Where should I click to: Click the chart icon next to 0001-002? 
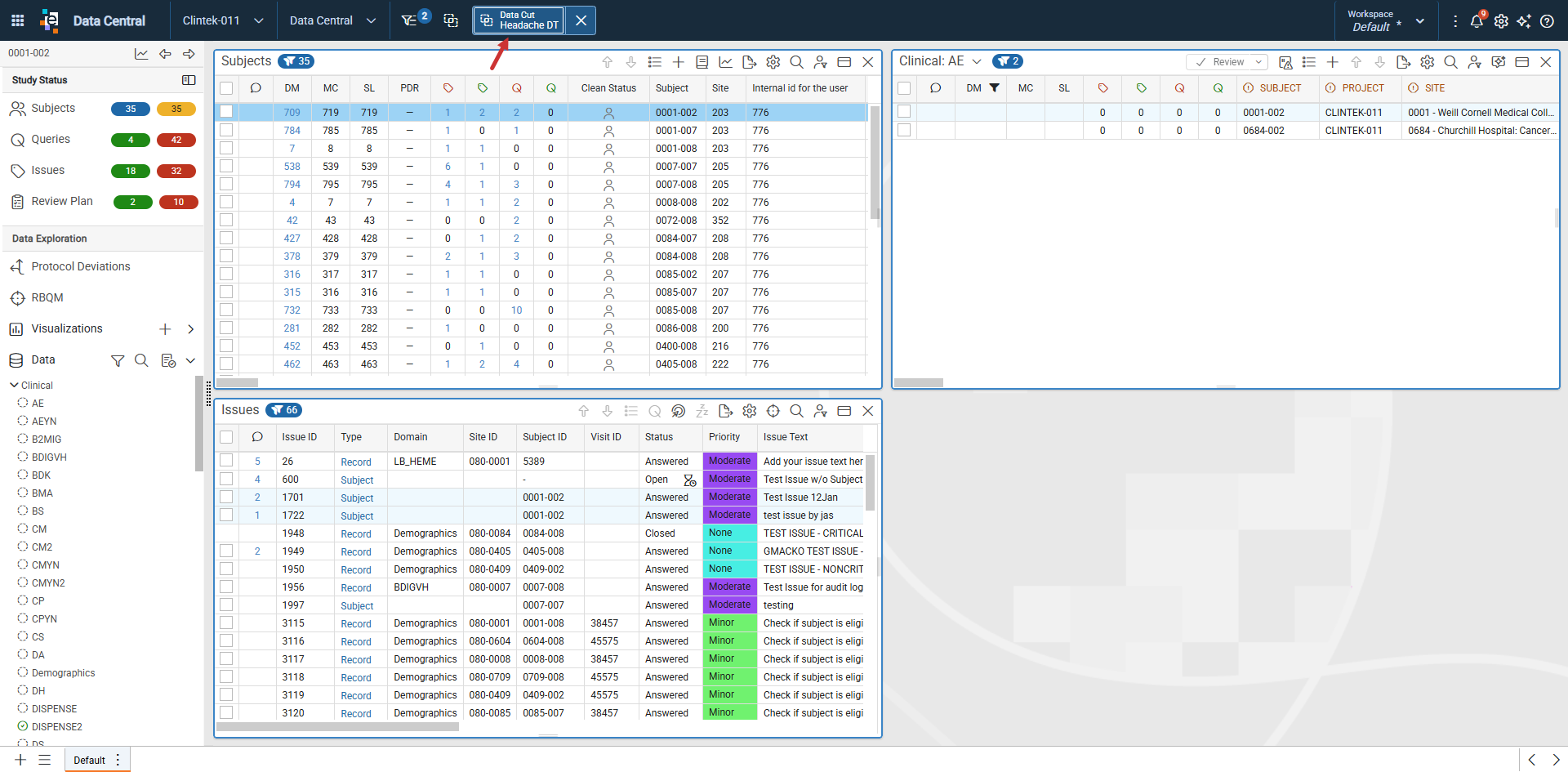tap(141, 54)
